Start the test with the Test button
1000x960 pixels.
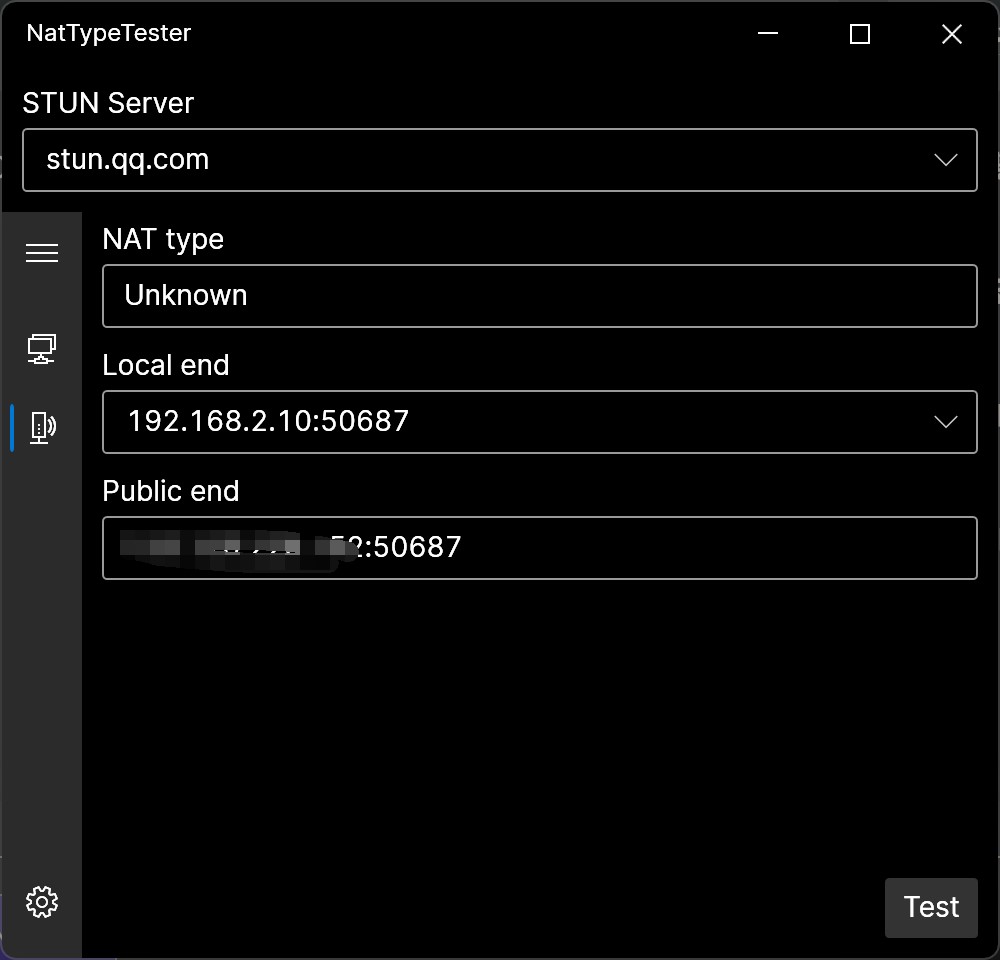coord(930,907)
